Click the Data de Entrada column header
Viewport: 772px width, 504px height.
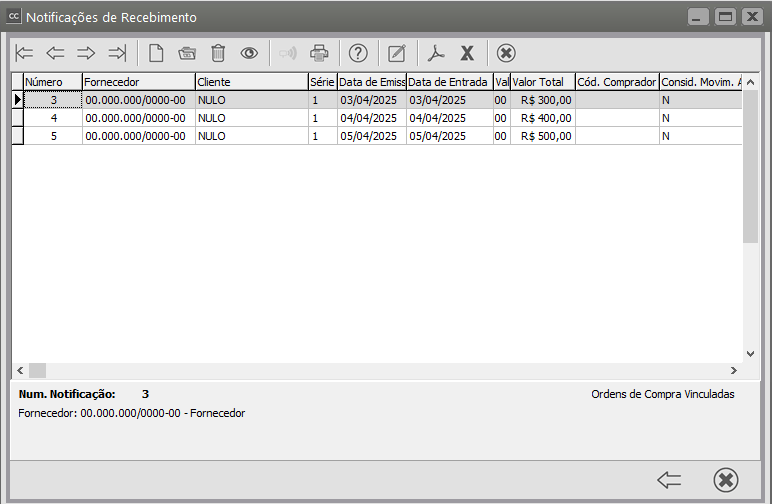(x=449, y=81)
